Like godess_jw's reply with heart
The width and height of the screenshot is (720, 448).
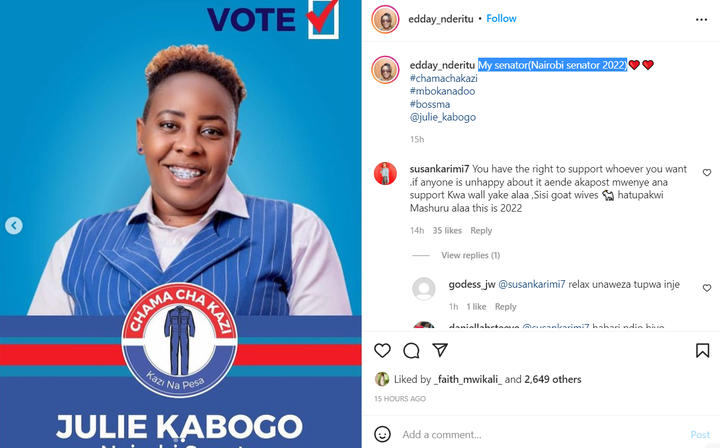coord(707,288)
